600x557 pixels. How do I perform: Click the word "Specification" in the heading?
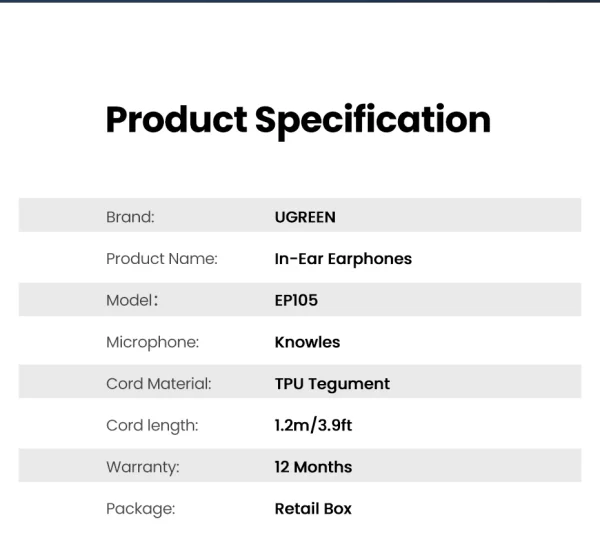(373, 120)
